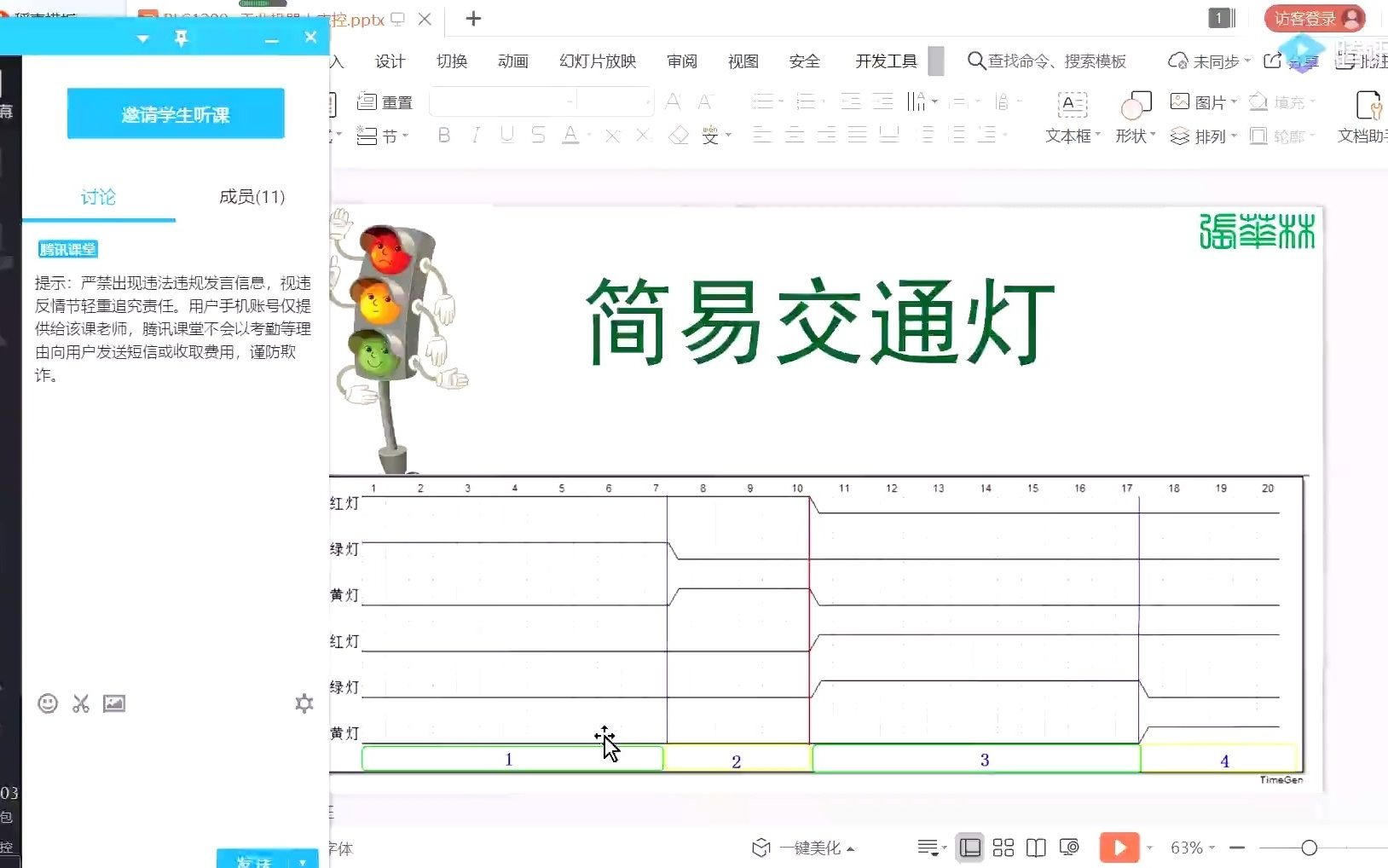The image size is (1388, 868).
Task: Open the 动画 animation ribbon tab
Action: pyautogui.click(x=513, y=61)
